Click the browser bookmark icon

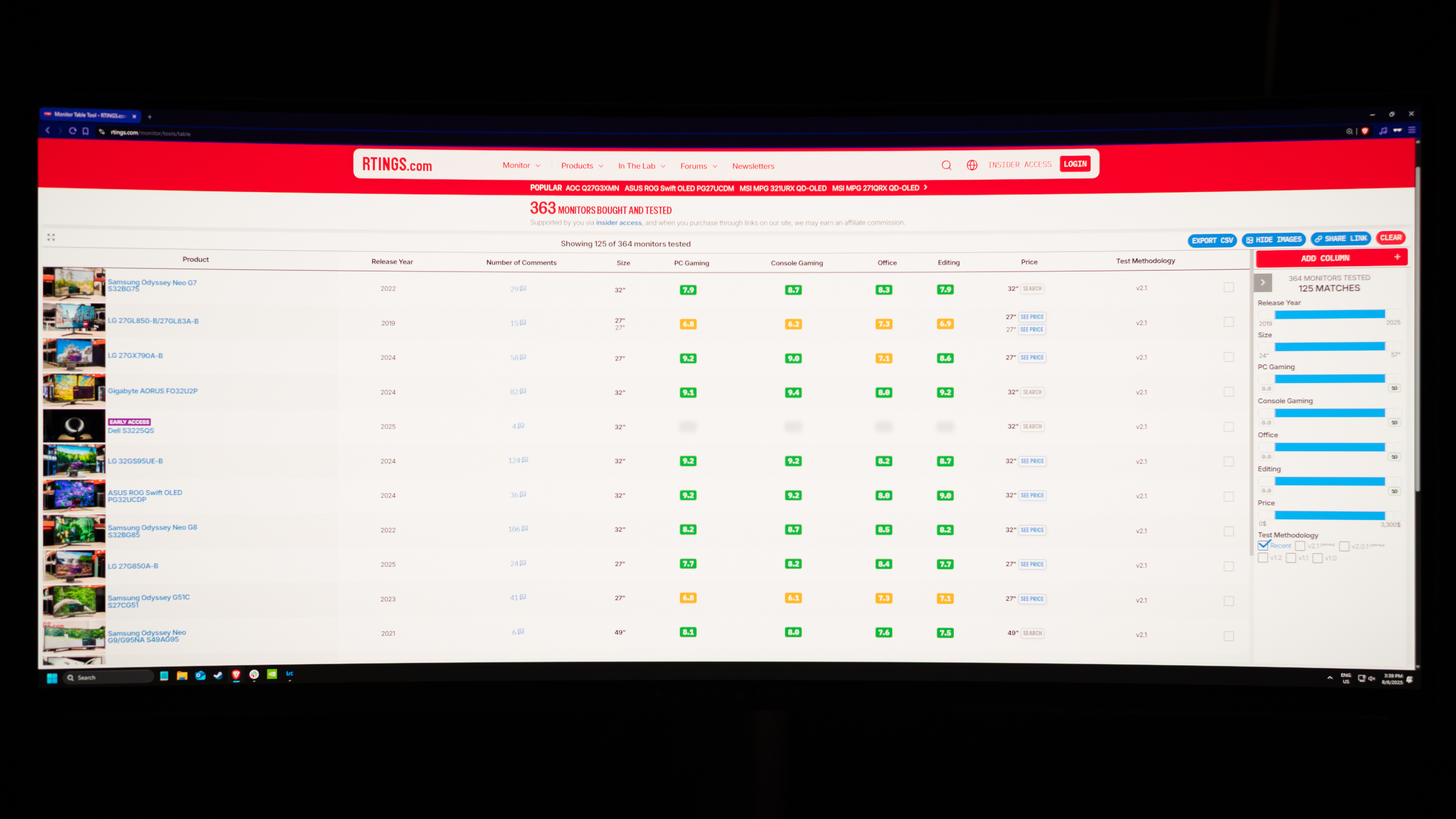(x=85, y=131)
